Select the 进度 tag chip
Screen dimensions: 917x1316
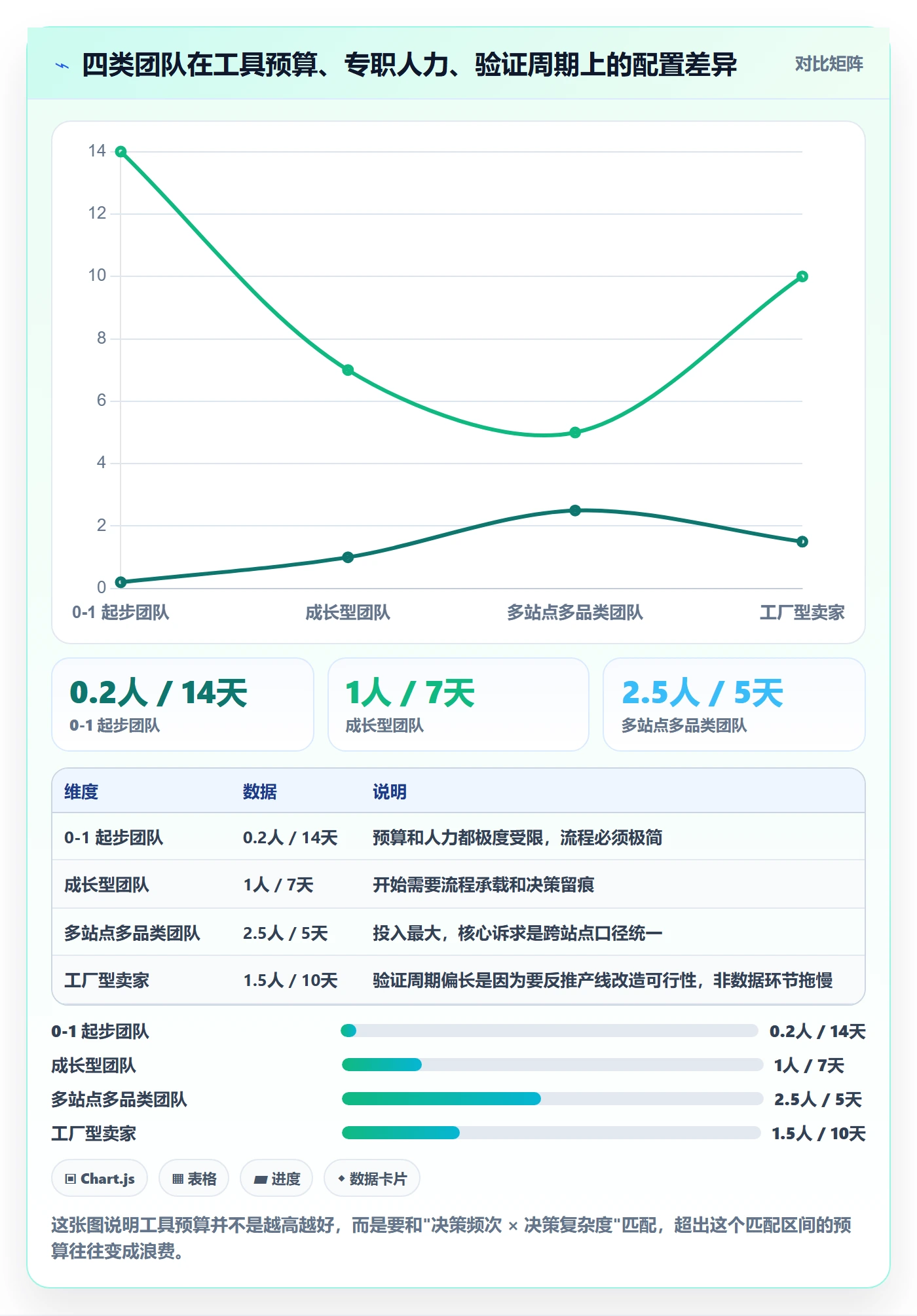coord(276,1179)
